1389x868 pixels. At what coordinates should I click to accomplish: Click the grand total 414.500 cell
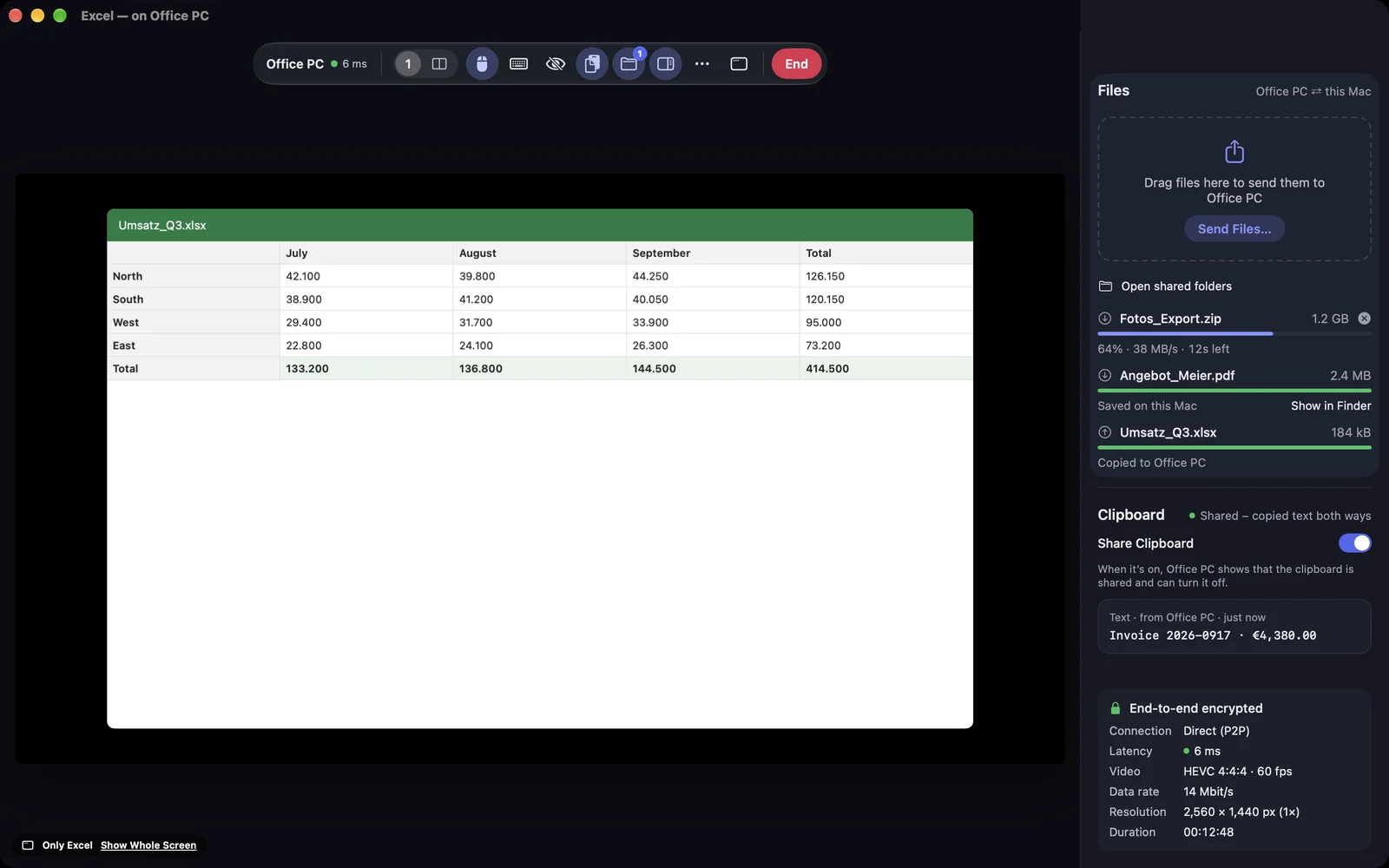[885, 369]
